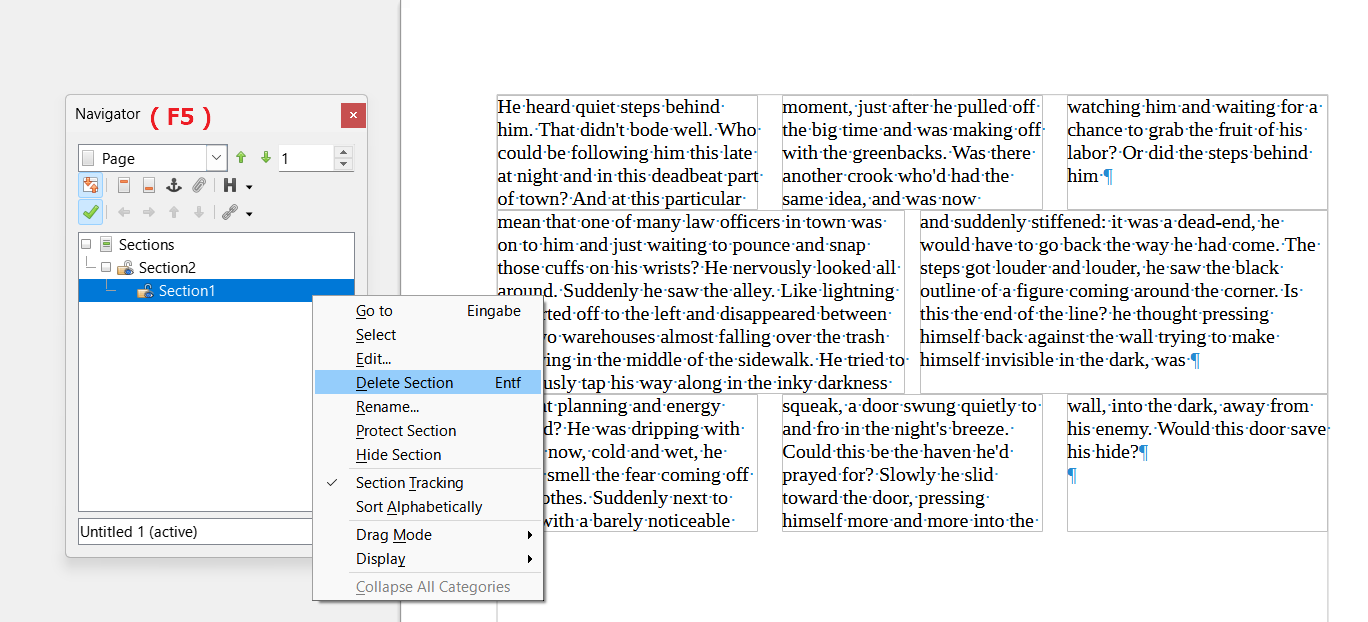Click the green checkmark List Box icon

coord(90,212)
